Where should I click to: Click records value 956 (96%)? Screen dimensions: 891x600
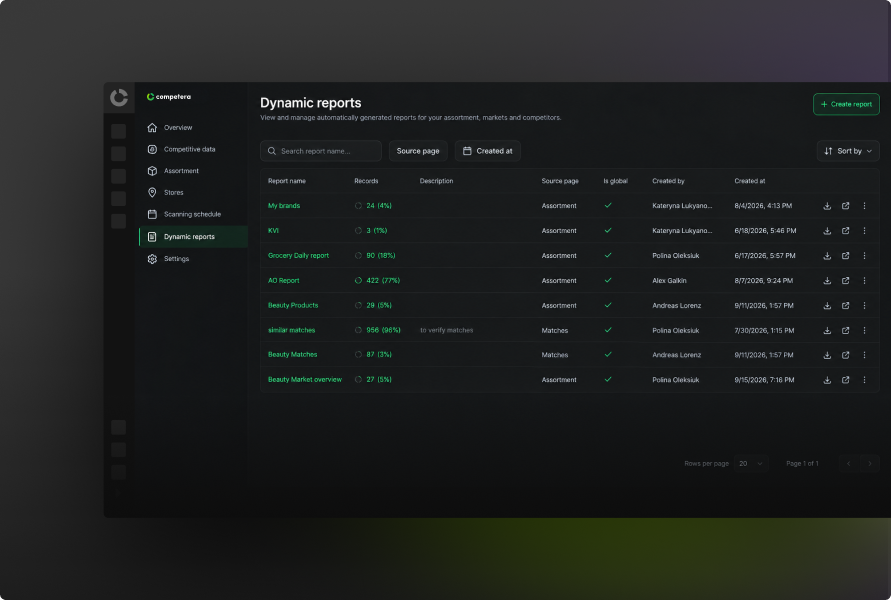pyautogui.click(x=384, y=330)
